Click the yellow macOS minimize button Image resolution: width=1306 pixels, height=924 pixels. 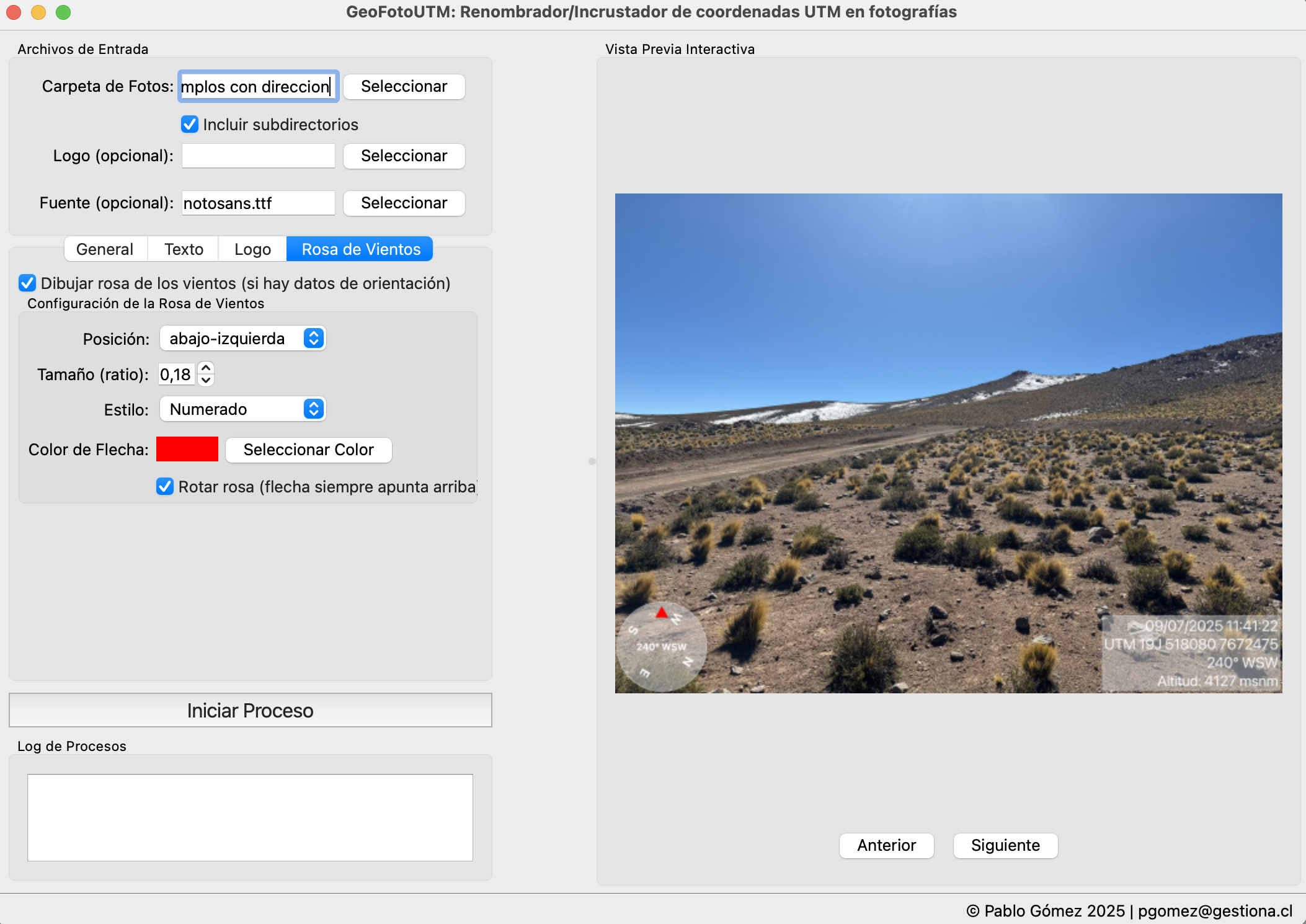38,12
